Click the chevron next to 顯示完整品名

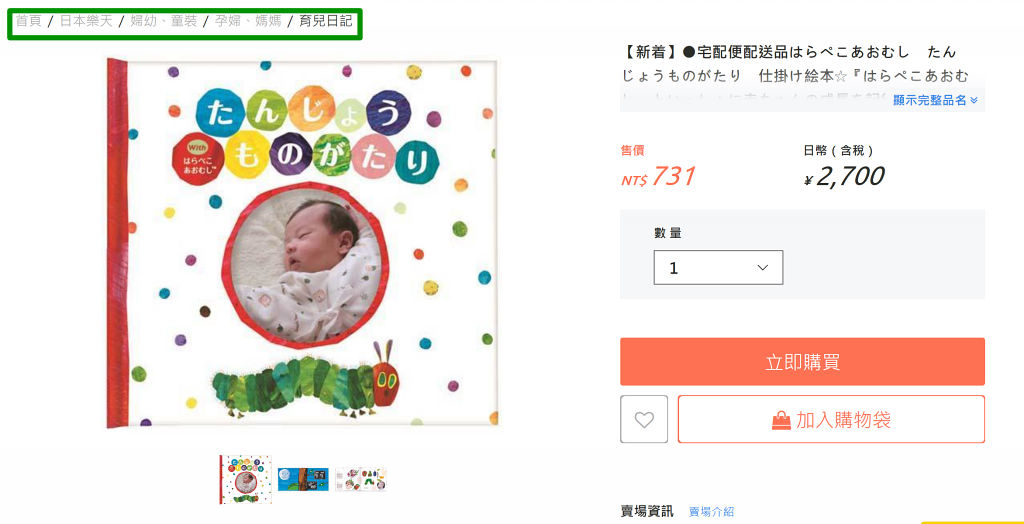coord(974,101)
